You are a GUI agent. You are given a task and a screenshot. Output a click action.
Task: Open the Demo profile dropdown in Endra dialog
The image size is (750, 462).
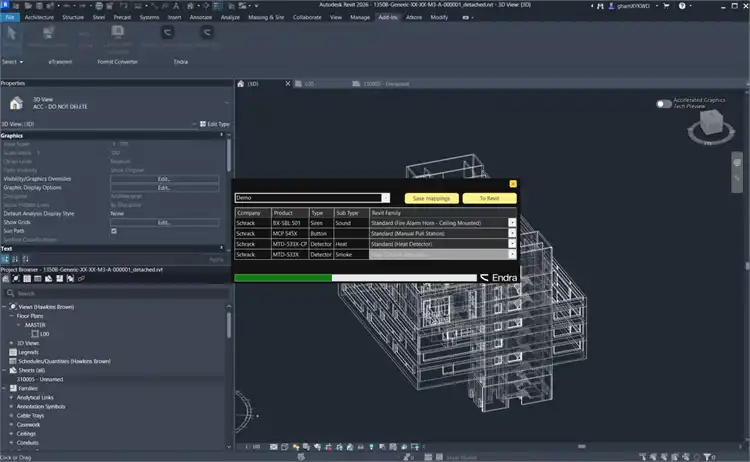[386, 198]
